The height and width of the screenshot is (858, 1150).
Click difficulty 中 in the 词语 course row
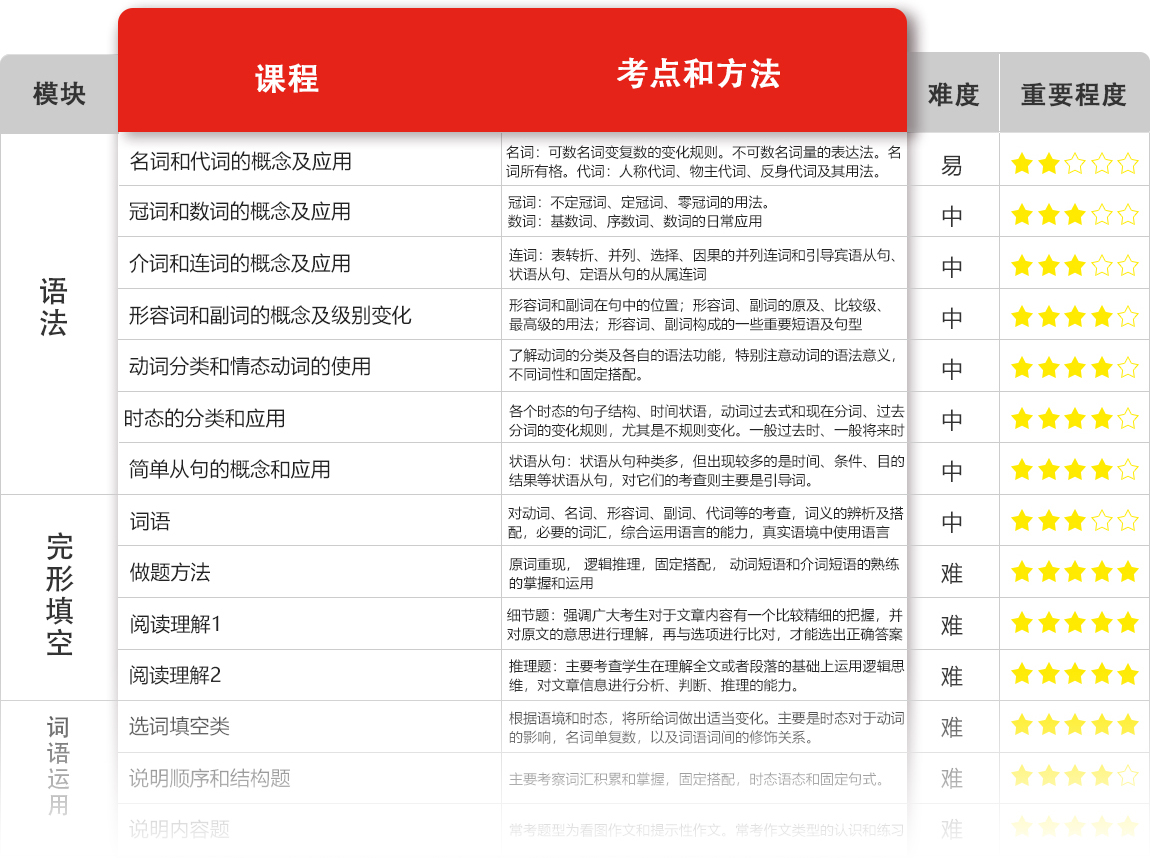coord(952,522)
